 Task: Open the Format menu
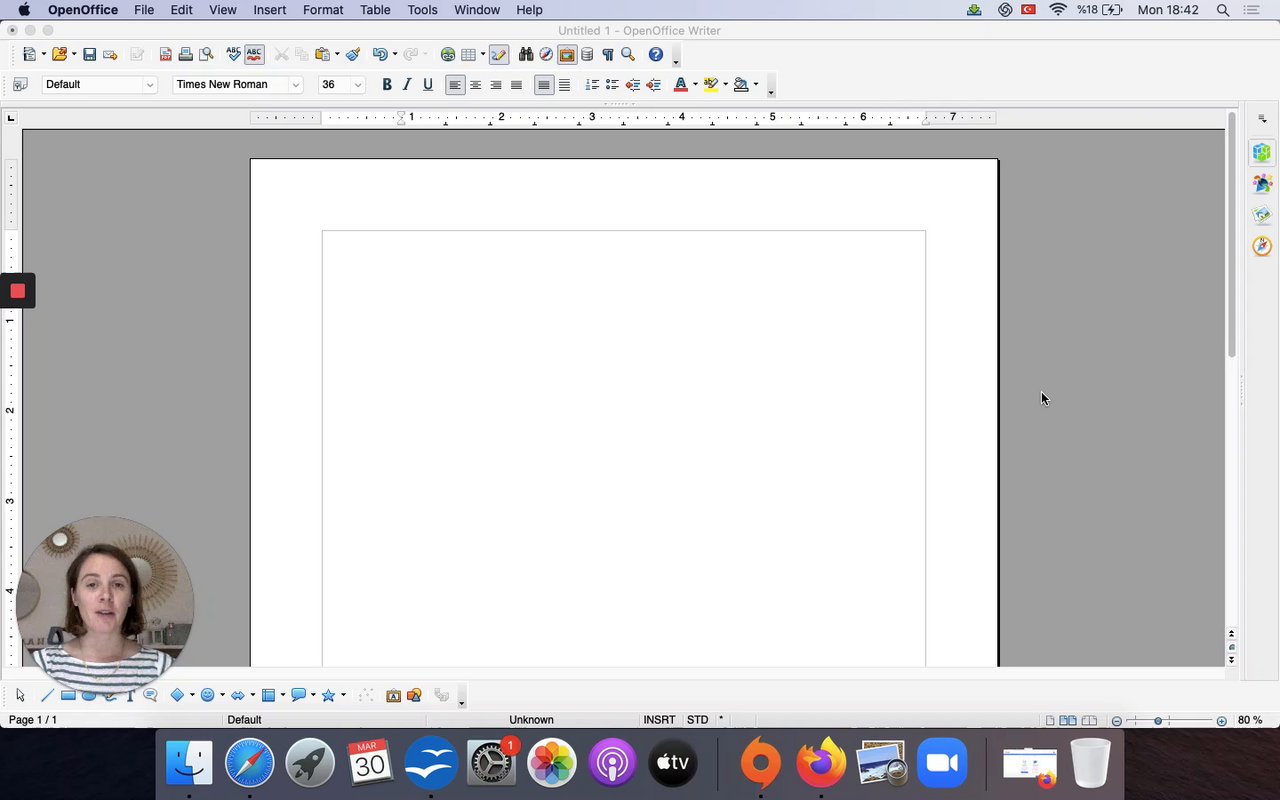tap(323, 10)
